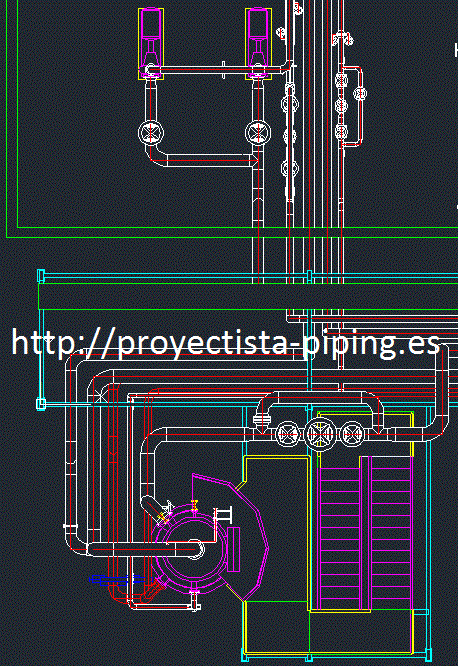This screenshot has height=666, width=458.
Task: Select the magenta staircase treads
Action: [x=365, y=533]
